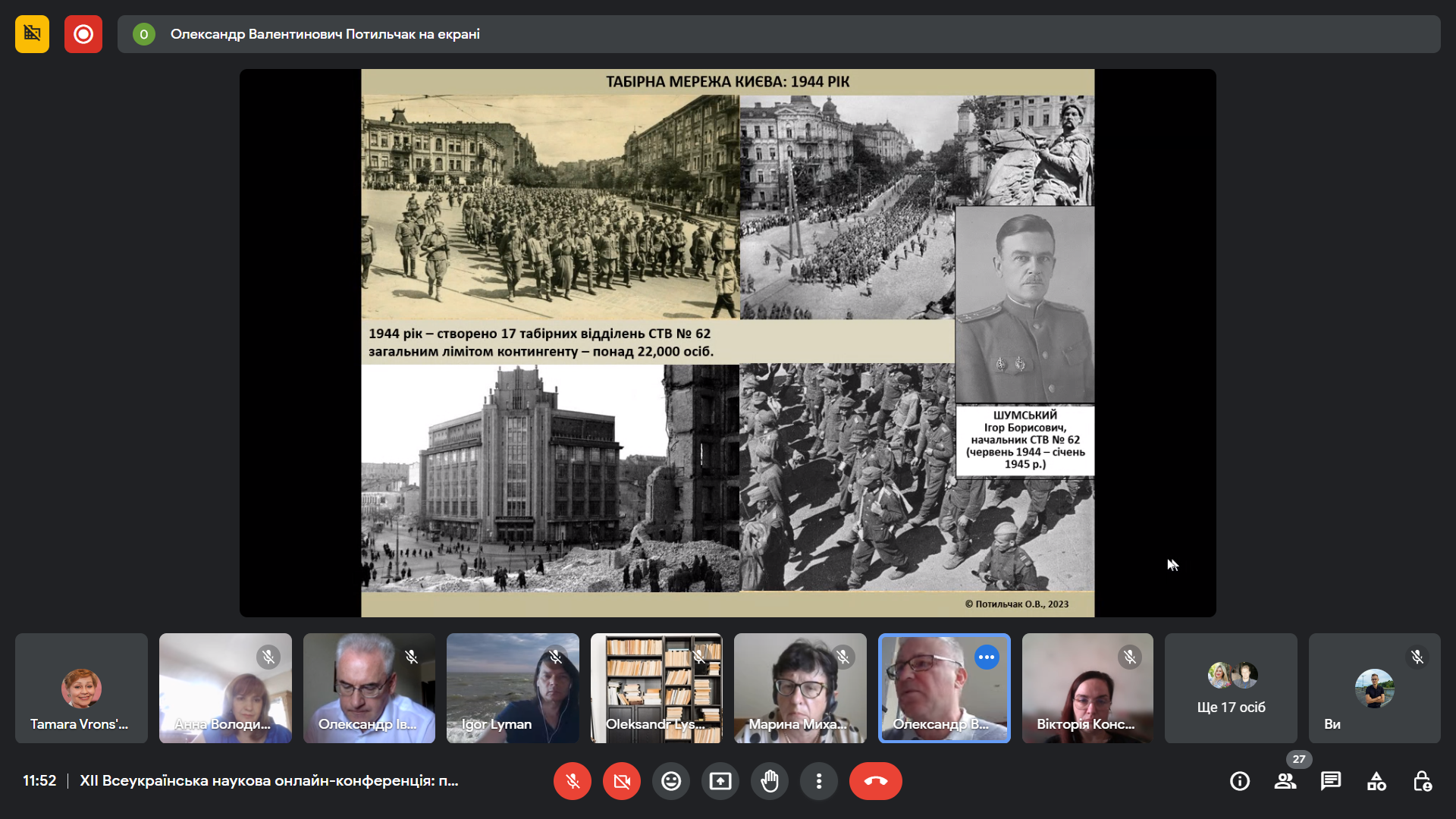Click the present screen button

[x=720, y=781]
